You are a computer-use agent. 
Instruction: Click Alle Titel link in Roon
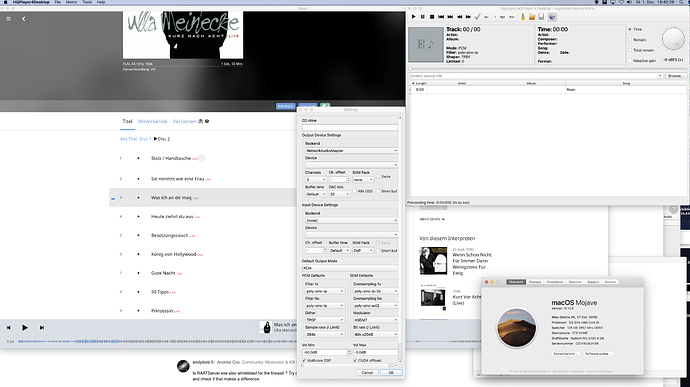click(128, 139)
